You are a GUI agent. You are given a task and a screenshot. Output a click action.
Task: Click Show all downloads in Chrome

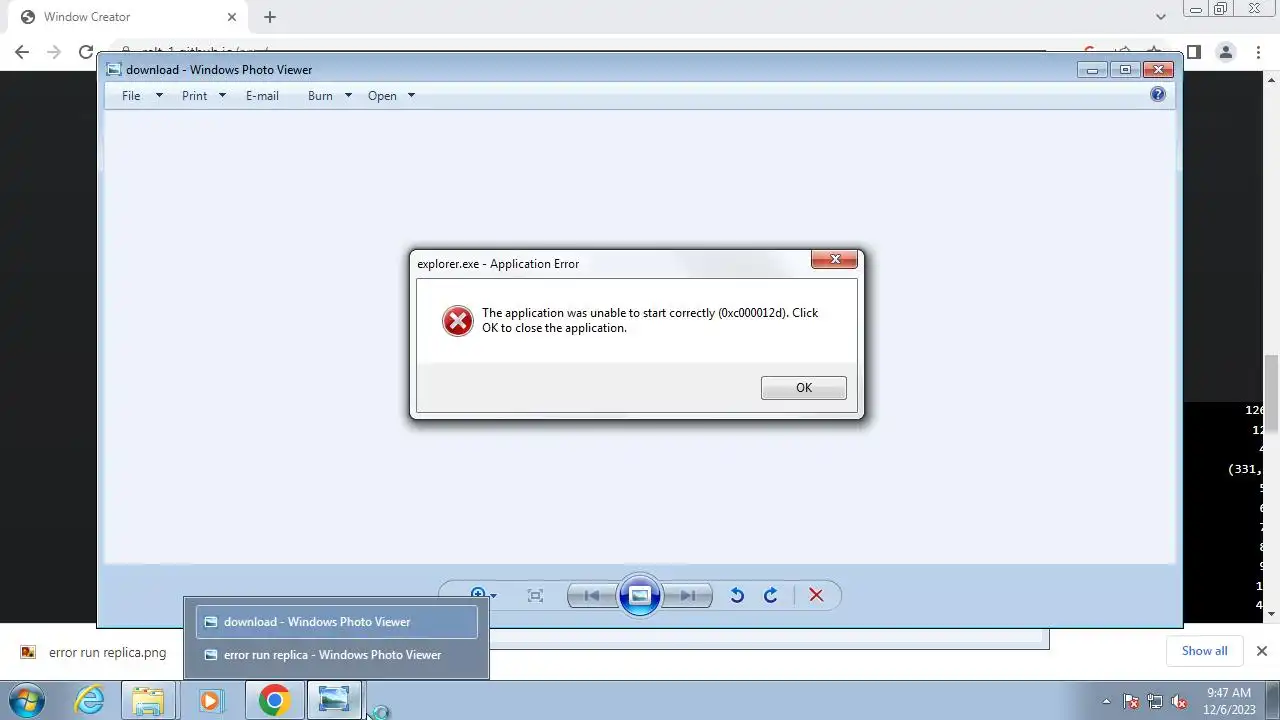tap(1204, 651)
